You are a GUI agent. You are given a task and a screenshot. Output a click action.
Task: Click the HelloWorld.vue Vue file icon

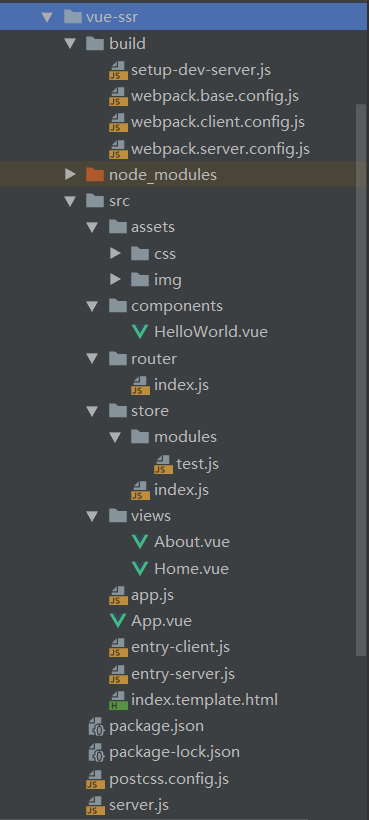(x=140, y=332)
